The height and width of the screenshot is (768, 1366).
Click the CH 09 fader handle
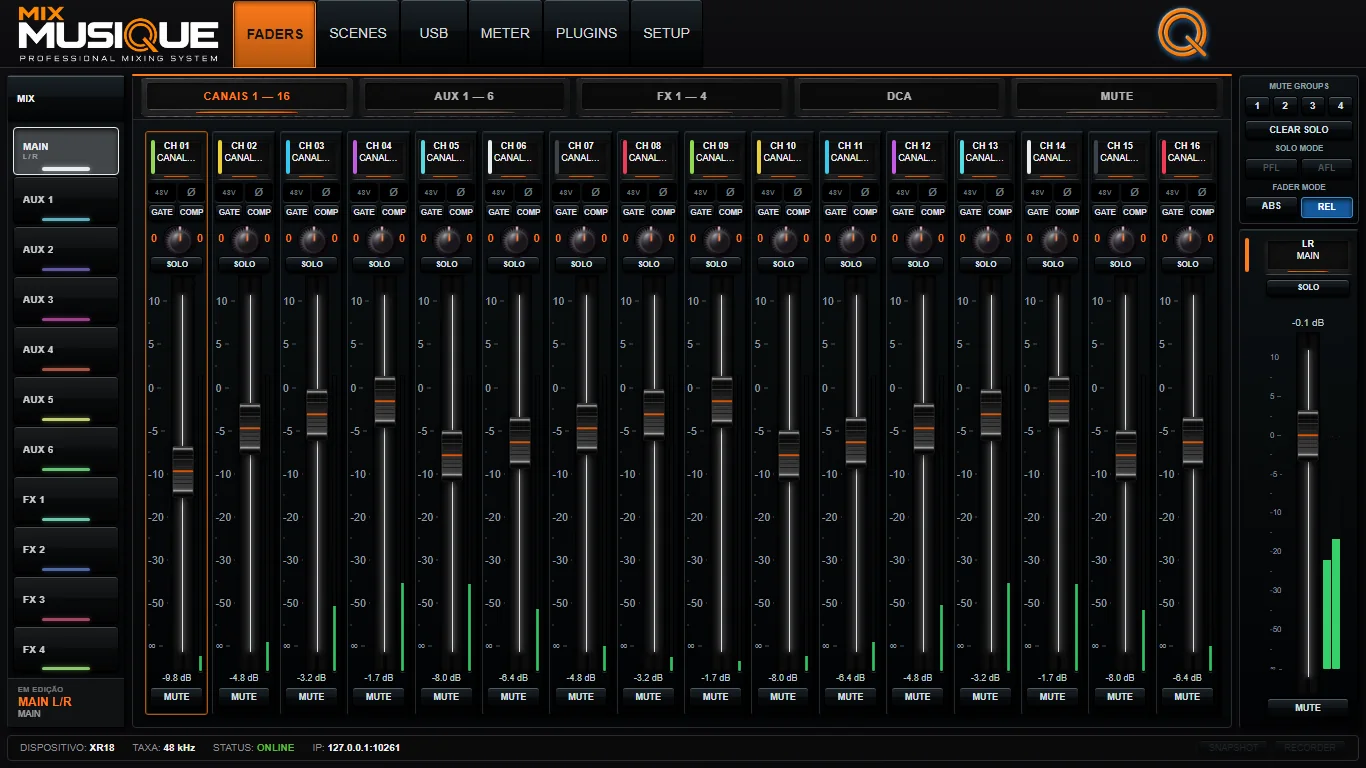tap(722, 400)
